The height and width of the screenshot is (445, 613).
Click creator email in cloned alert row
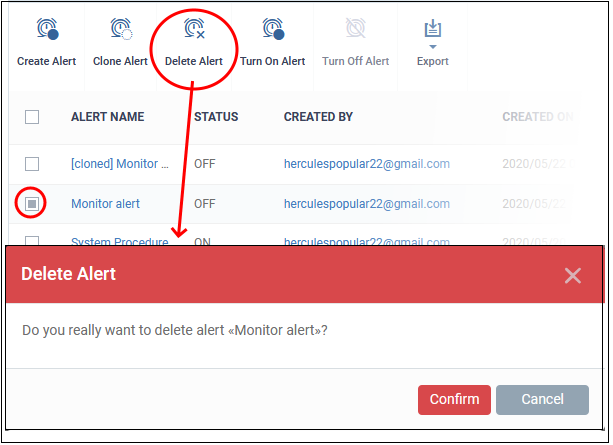point(366,164)
